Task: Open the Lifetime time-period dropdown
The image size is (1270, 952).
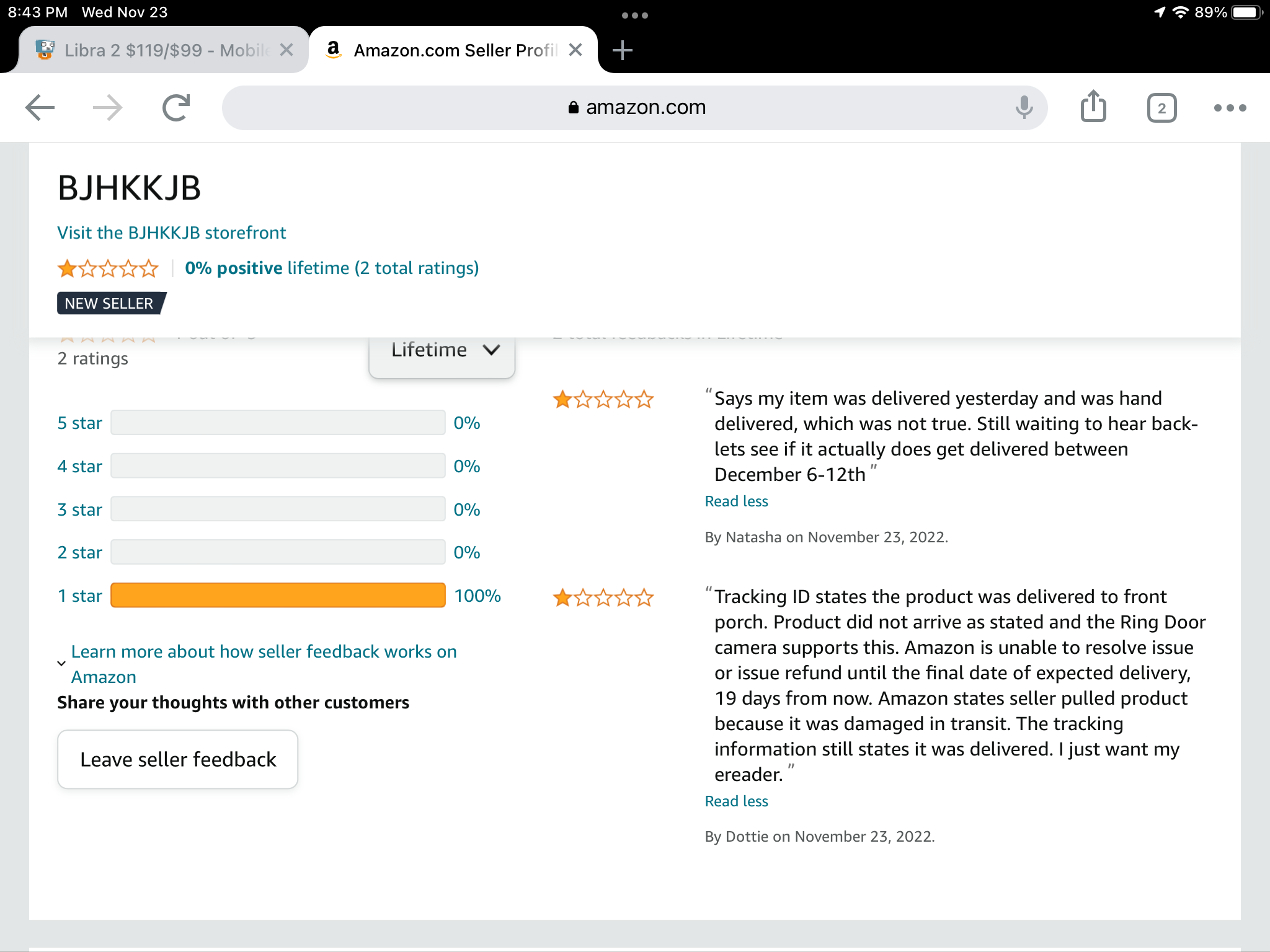Action: [442, 351]
